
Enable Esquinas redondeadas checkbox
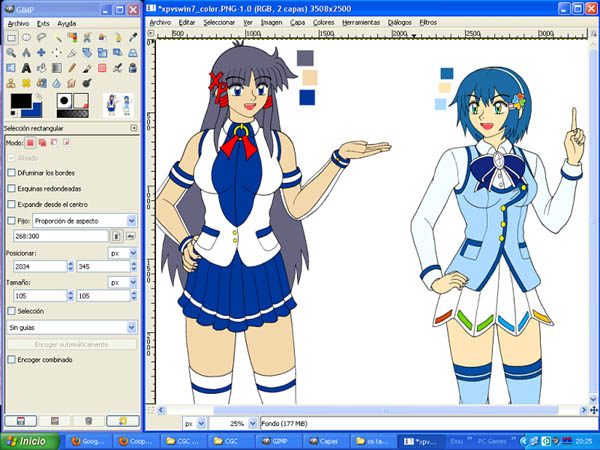[12, 189]
